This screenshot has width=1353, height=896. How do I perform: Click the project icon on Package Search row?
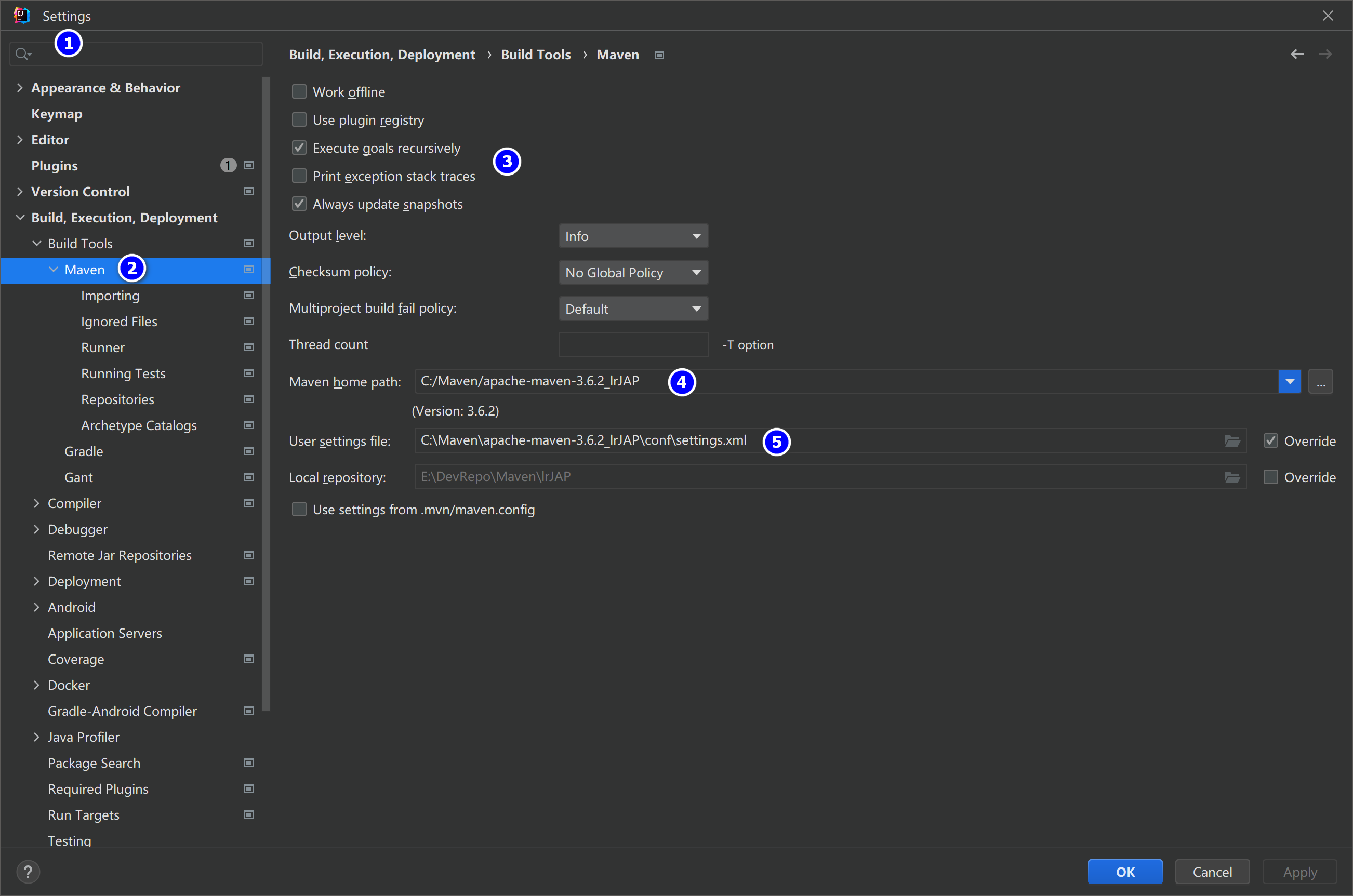(249, 763)
